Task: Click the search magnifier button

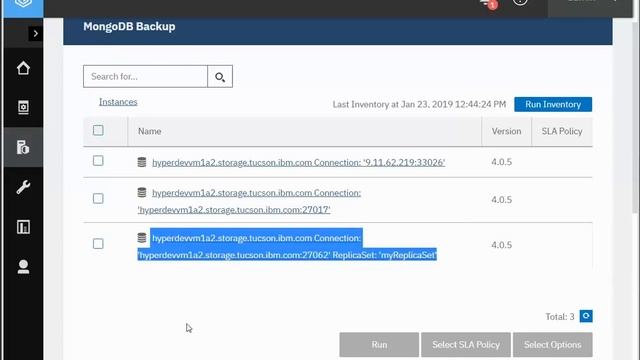Action: 220,76
